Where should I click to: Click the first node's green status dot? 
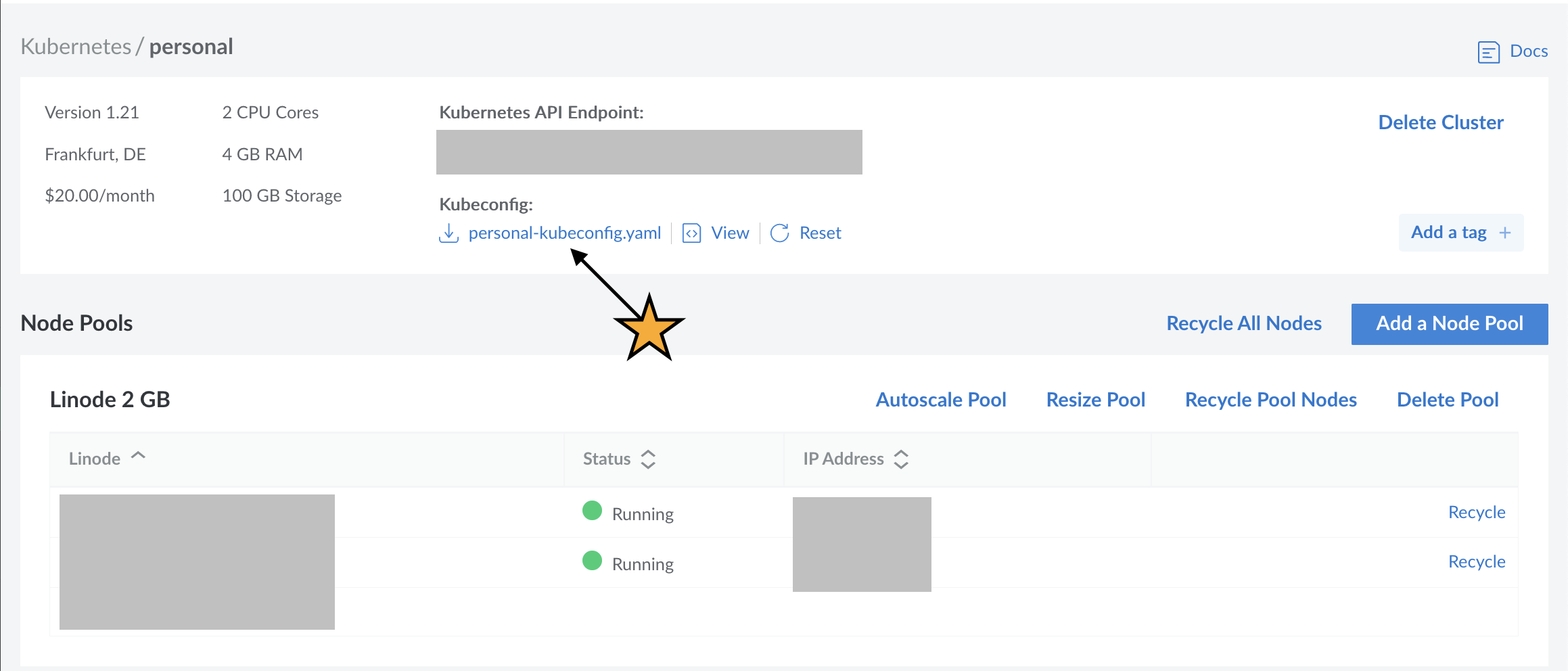(592, 511)
